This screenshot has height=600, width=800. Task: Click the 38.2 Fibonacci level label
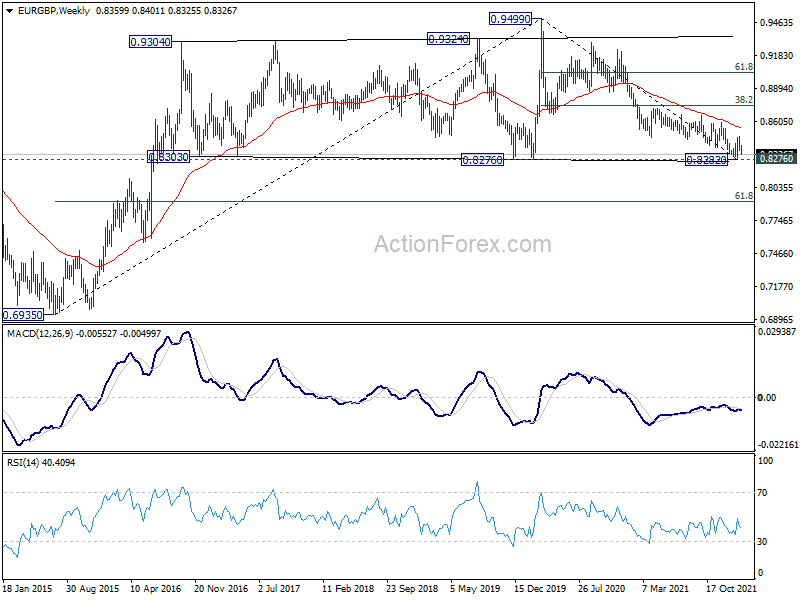[743, 100]
